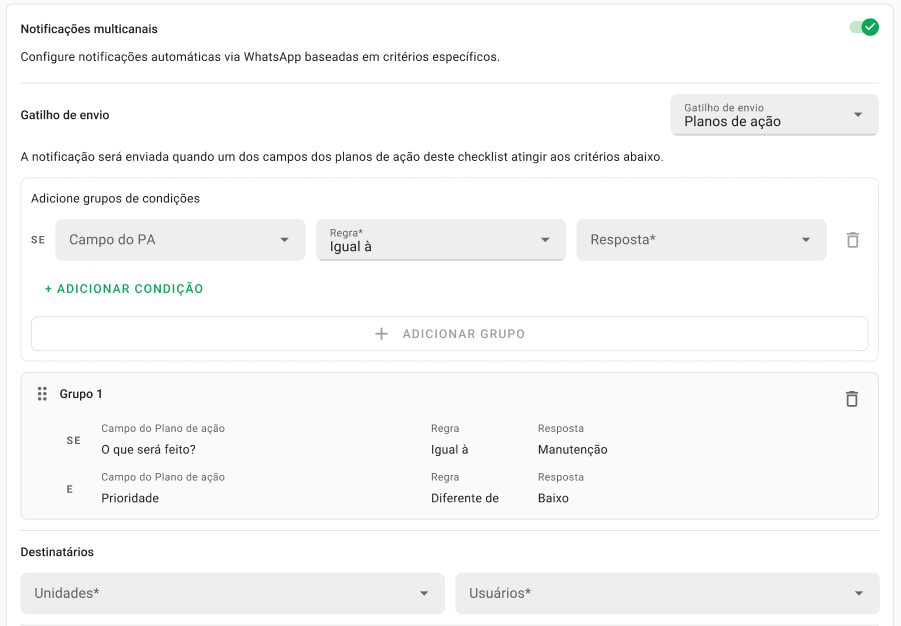Delete Grupo 1 using its trash icon
Image resolution: width=901 pixels, height=626 pixels.
(x=852, y=398)
